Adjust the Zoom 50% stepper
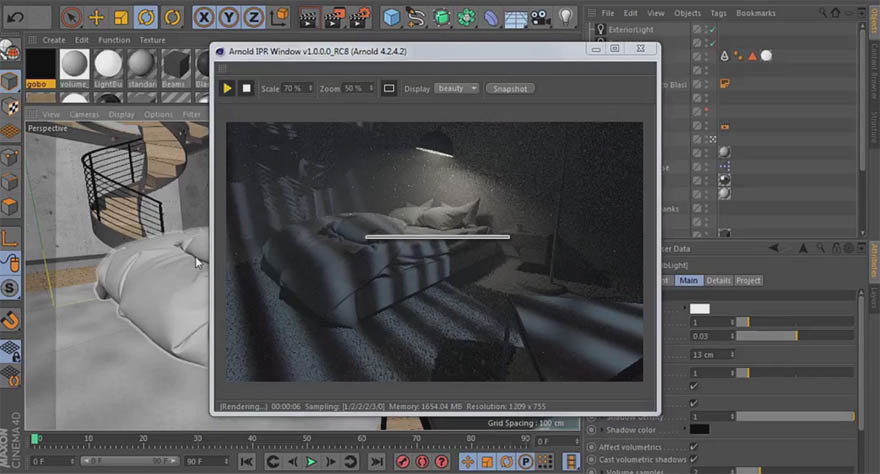The height and width of the screenshot is (474, 880). [x=371, y=89]
